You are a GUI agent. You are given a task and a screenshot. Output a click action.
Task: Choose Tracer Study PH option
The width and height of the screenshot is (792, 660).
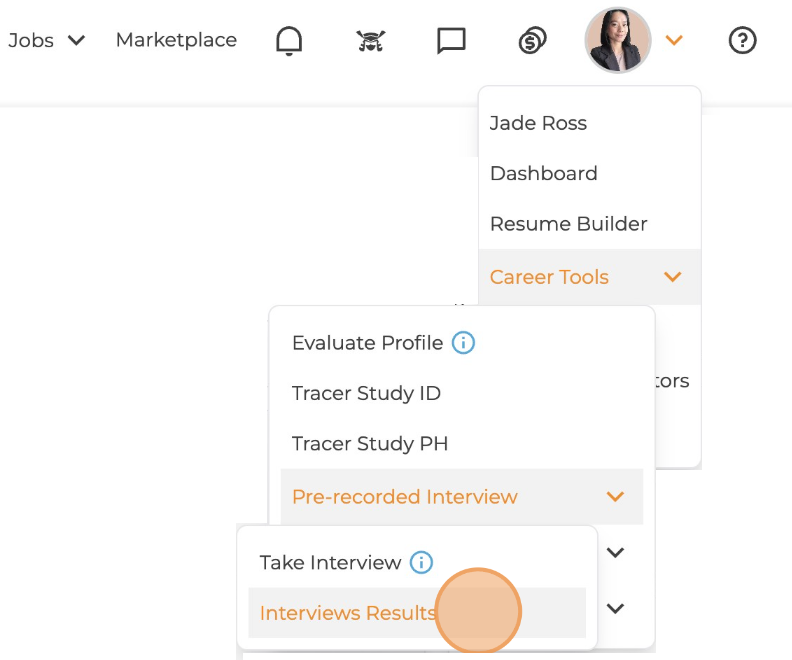click(x=369, y=443)
